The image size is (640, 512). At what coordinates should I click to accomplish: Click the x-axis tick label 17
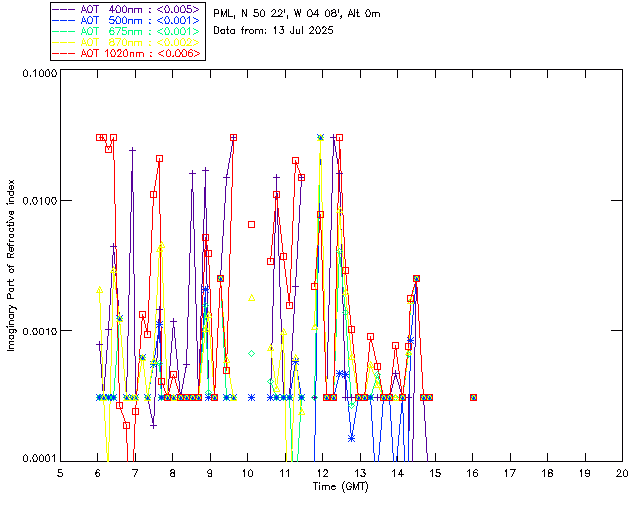pos(510,473)
